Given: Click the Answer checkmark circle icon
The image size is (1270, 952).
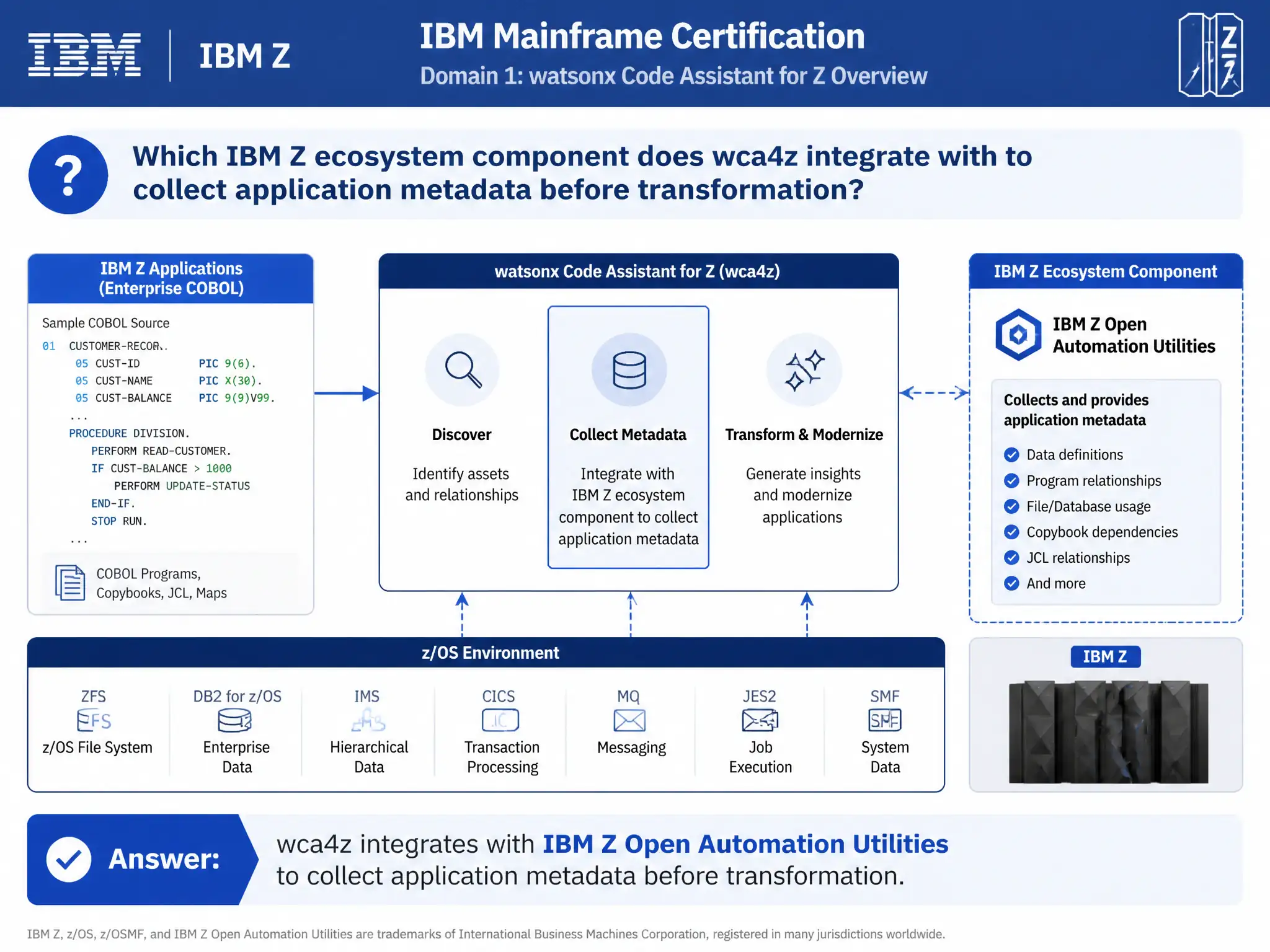Looking at the screenshot, I should 69,860.
